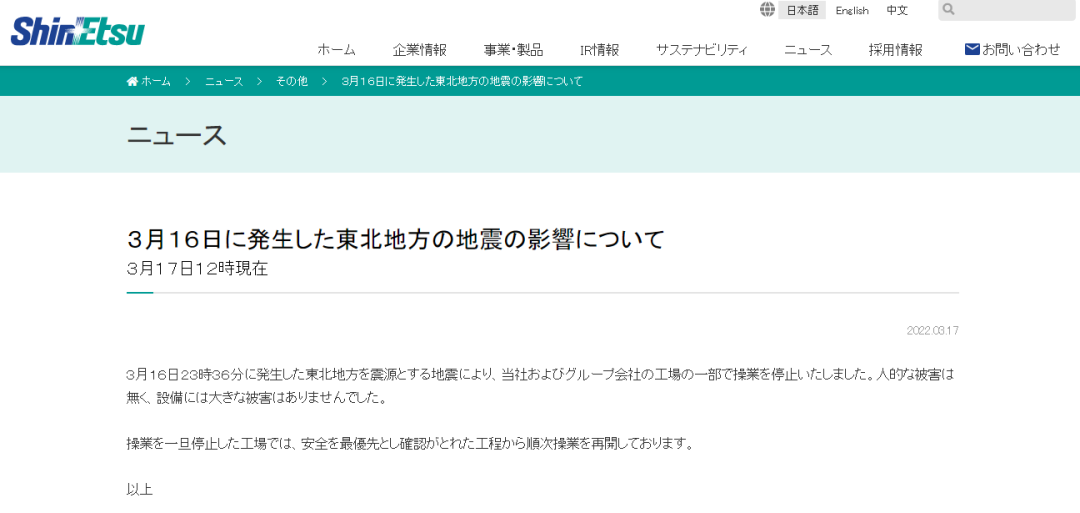
Task: Click the search magnifier icon
Action: pos(949,10)
